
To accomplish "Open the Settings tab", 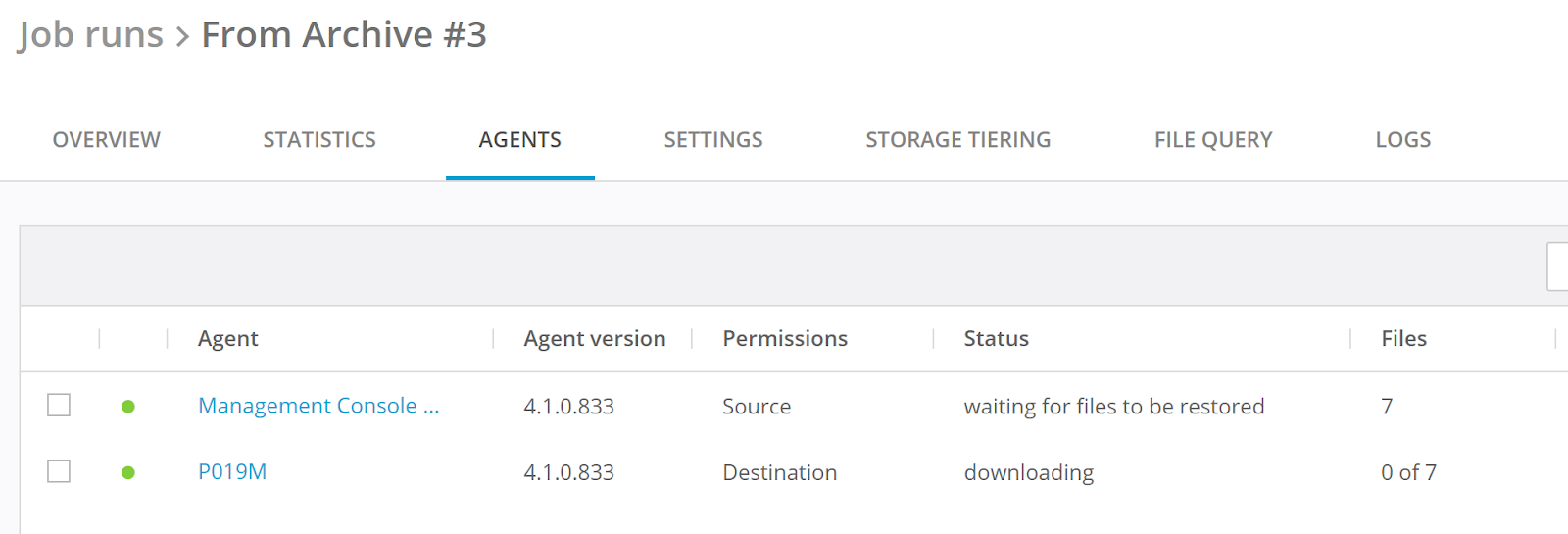I will tap(713, 140).
